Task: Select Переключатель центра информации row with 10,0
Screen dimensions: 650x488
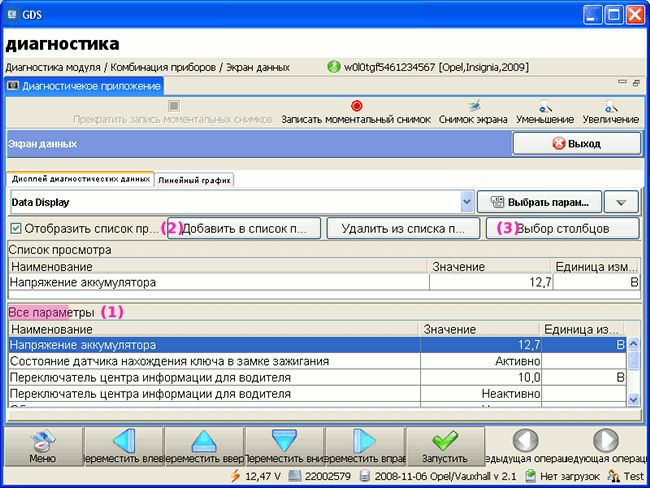Action: (x=317, y=377)
